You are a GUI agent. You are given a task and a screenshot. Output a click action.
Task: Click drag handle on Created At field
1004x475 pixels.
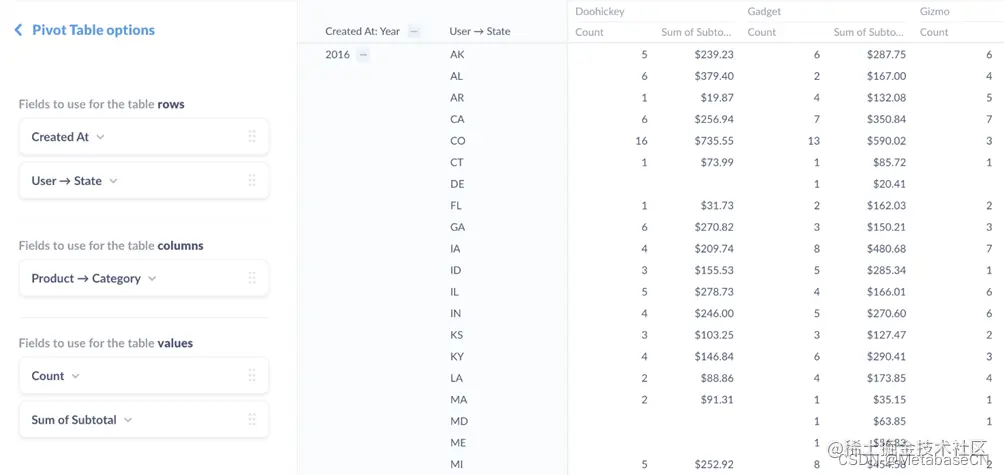251,137
